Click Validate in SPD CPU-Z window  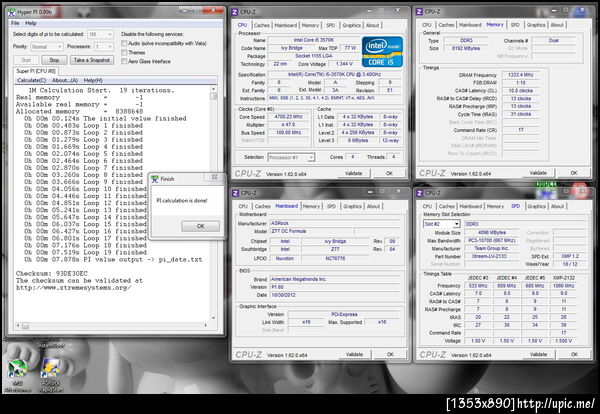pos(538,354)
